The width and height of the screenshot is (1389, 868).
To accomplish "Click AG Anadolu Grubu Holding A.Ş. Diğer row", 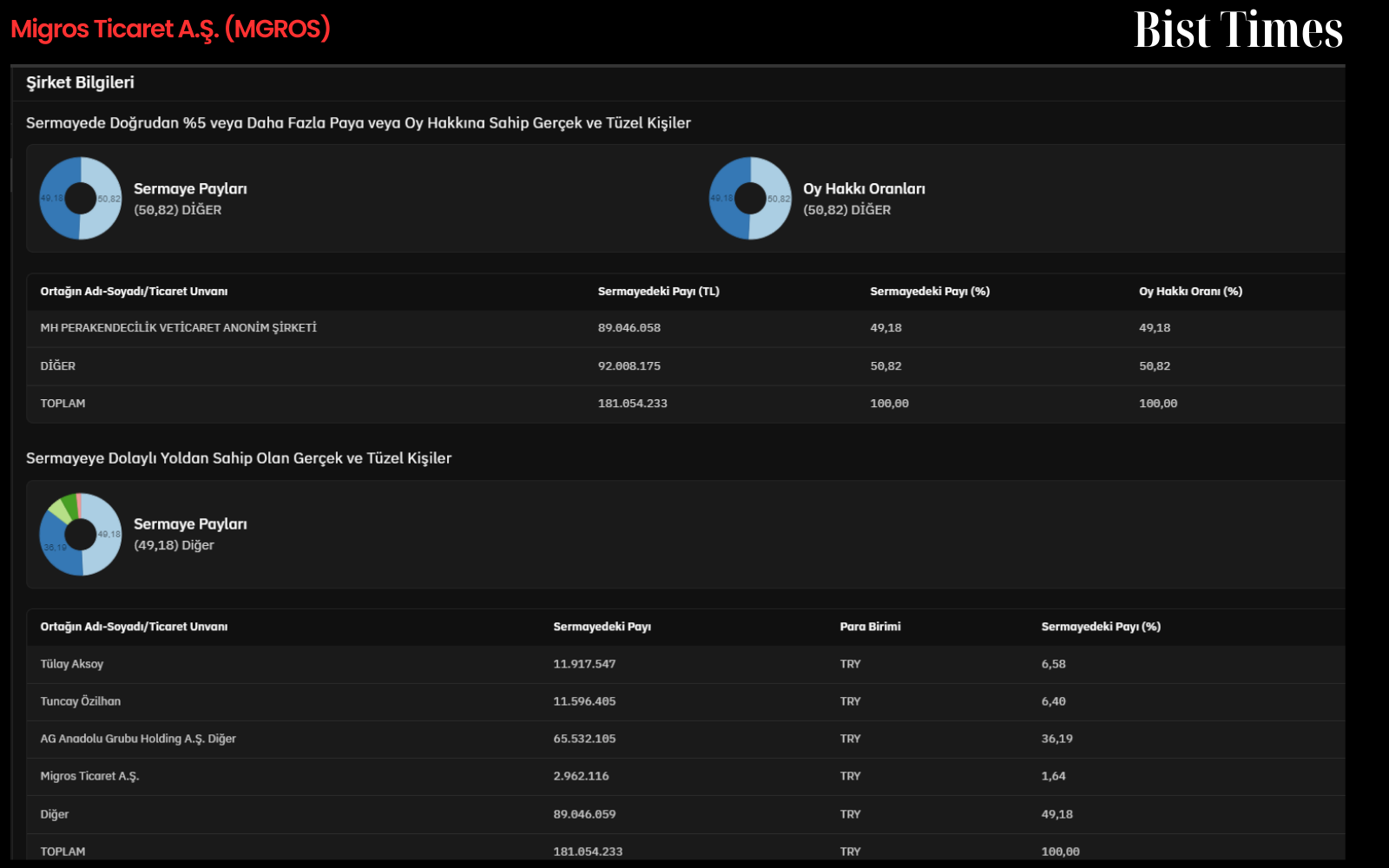I will click(686, 739).
